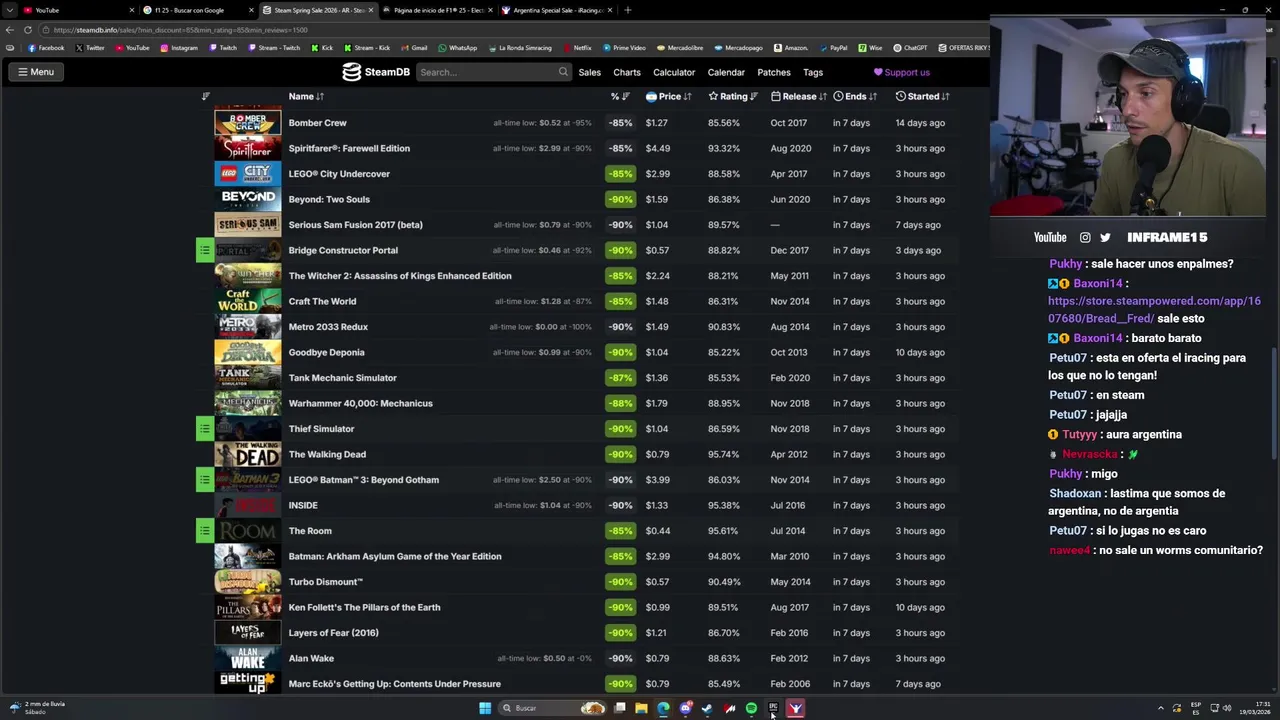Image resolution: width=1280 pixels, height=720 pixels.
Task: Open the Metro 2033 Redux thumbnail
Action: (x=248, y=327)
